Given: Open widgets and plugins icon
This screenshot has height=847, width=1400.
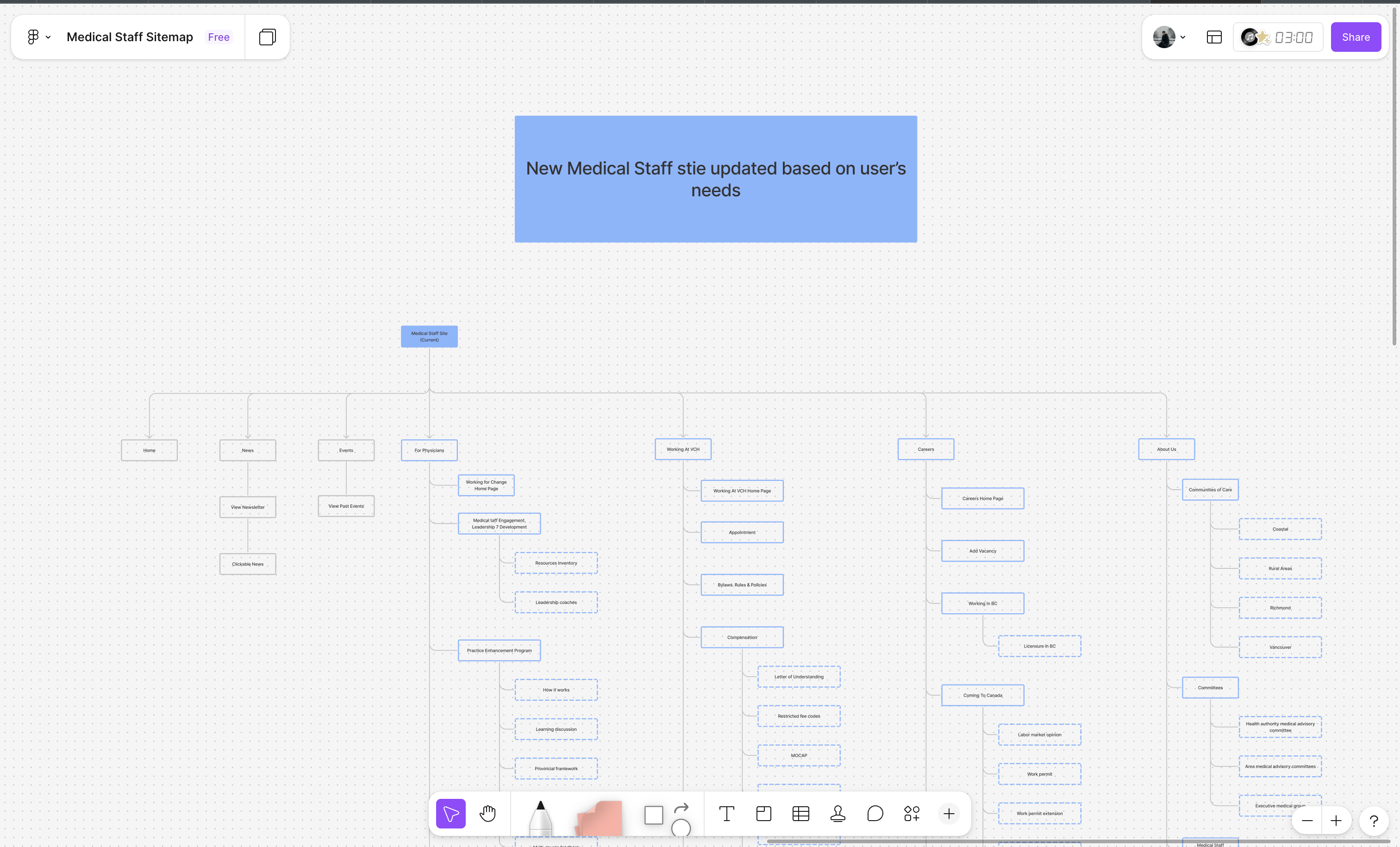Looking at the screenshot, I should pyautogui.click(x=912, y=814).
